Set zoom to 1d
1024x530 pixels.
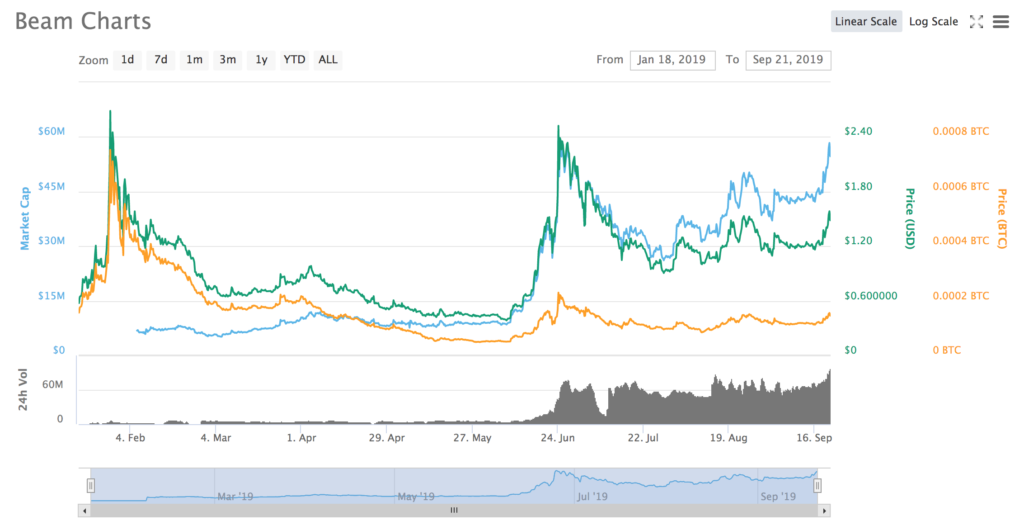(x=127, y=59)
